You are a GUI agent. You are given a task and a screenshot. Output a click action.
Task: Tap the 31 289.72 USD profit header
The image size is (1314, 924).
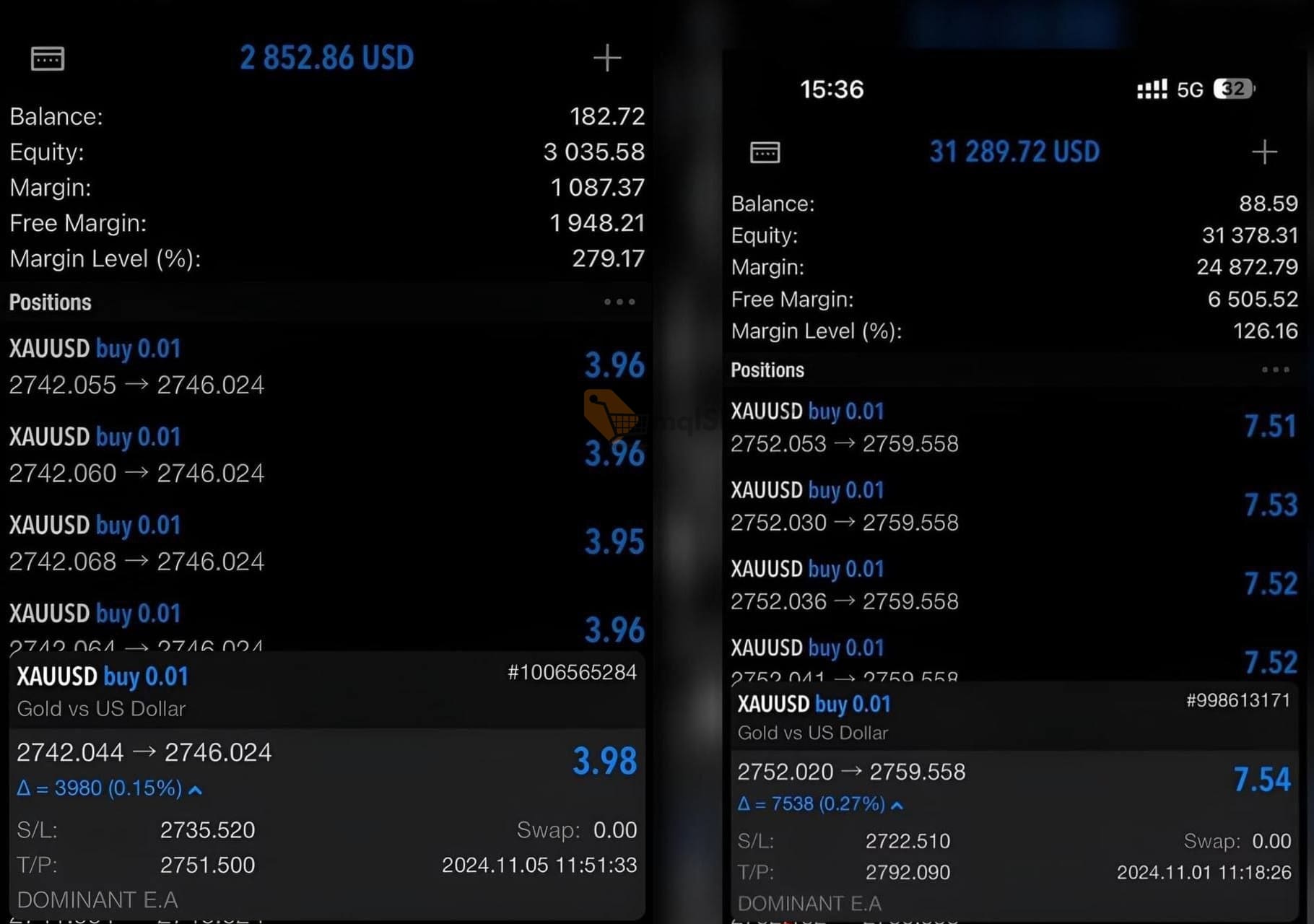tap(1014, 152)
